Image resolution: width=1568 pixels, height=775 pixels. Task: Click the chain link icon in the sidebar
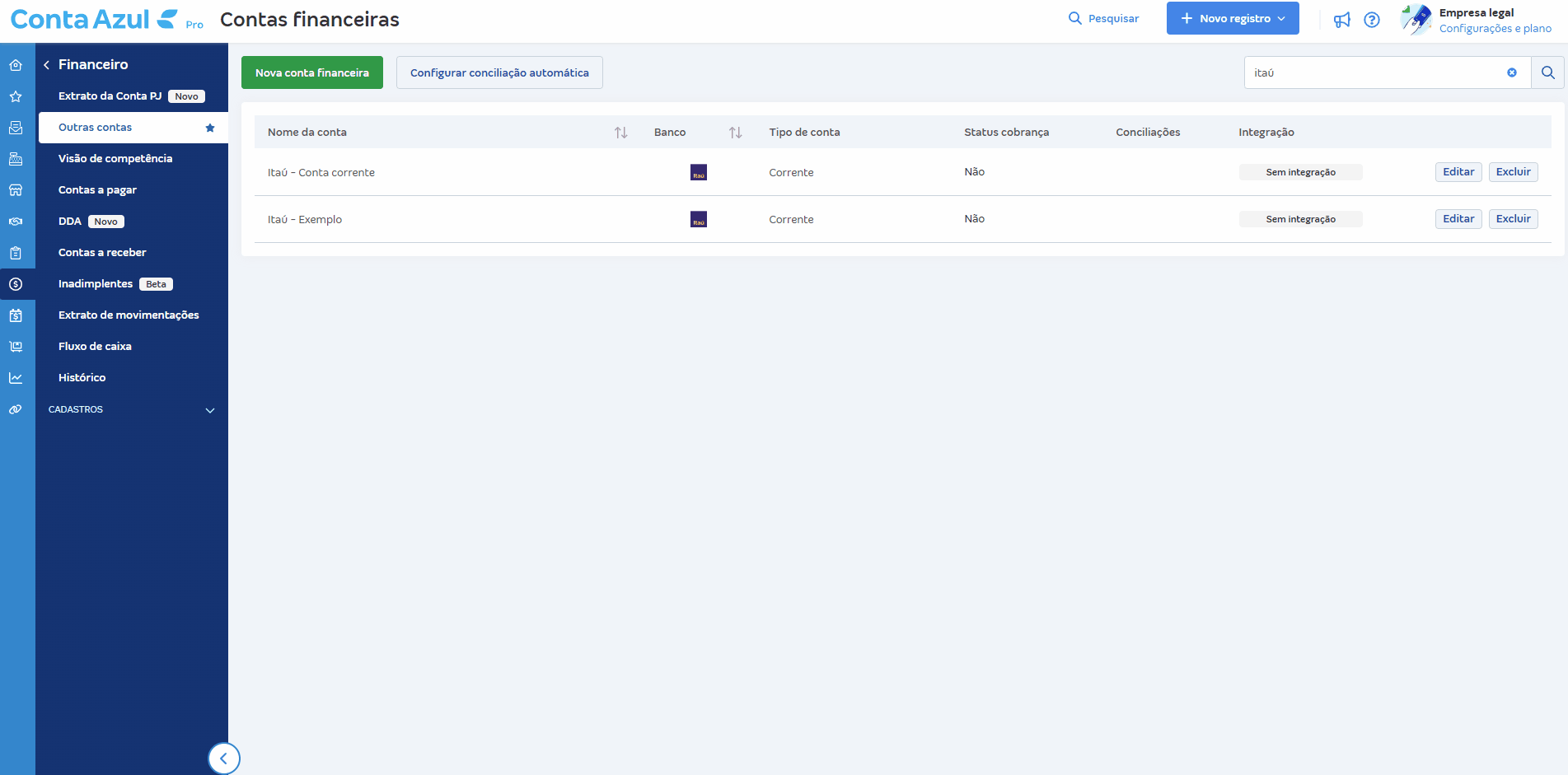[x=16, y=409]
